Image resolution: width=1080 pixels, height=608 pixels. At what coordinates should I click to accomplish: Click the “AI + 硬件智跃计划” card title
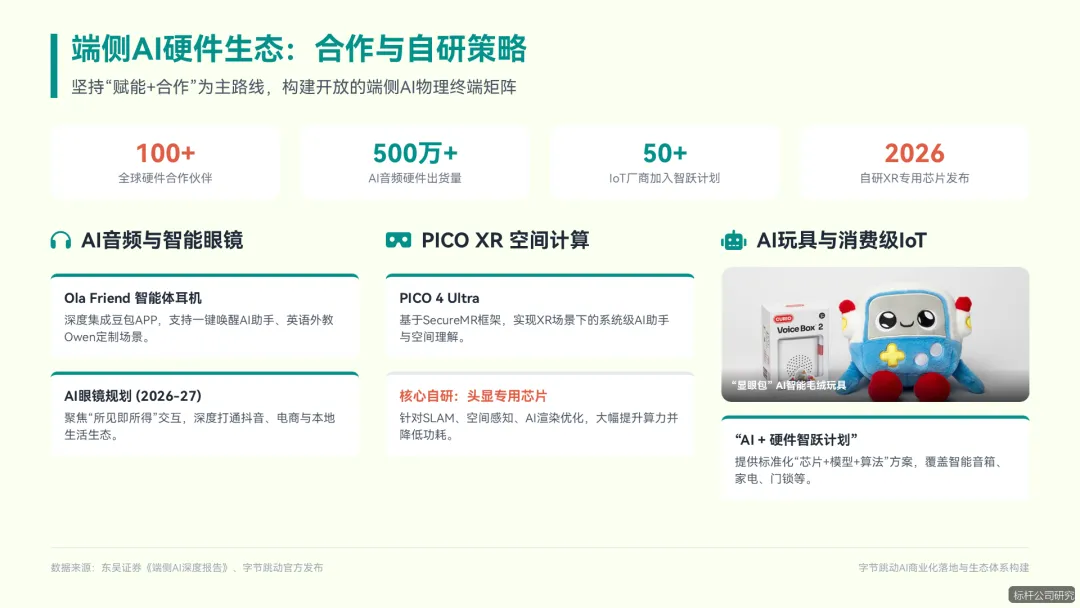click(x=796, y=440)
